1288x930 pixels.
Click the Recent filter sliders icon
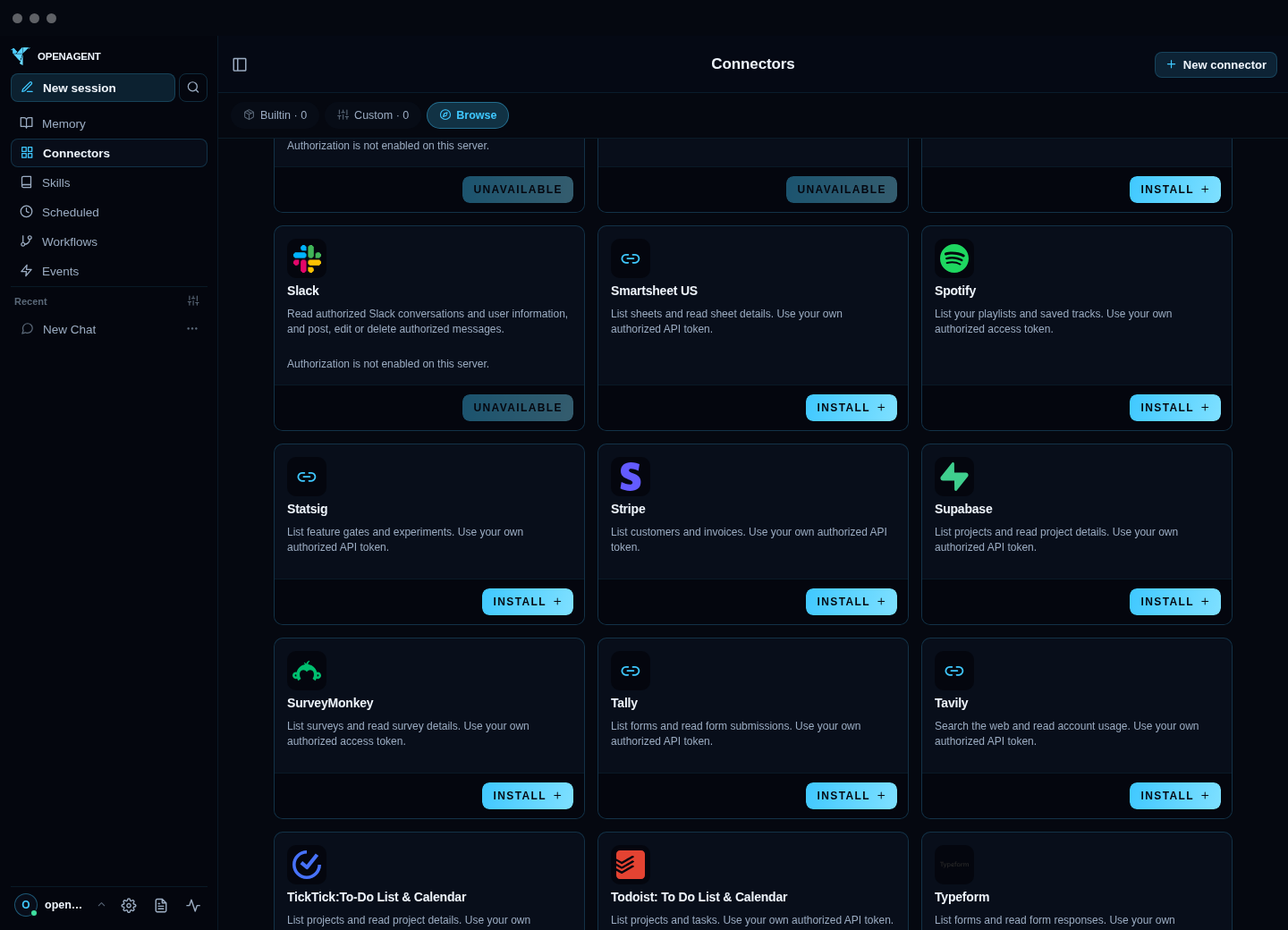[193, 300]
